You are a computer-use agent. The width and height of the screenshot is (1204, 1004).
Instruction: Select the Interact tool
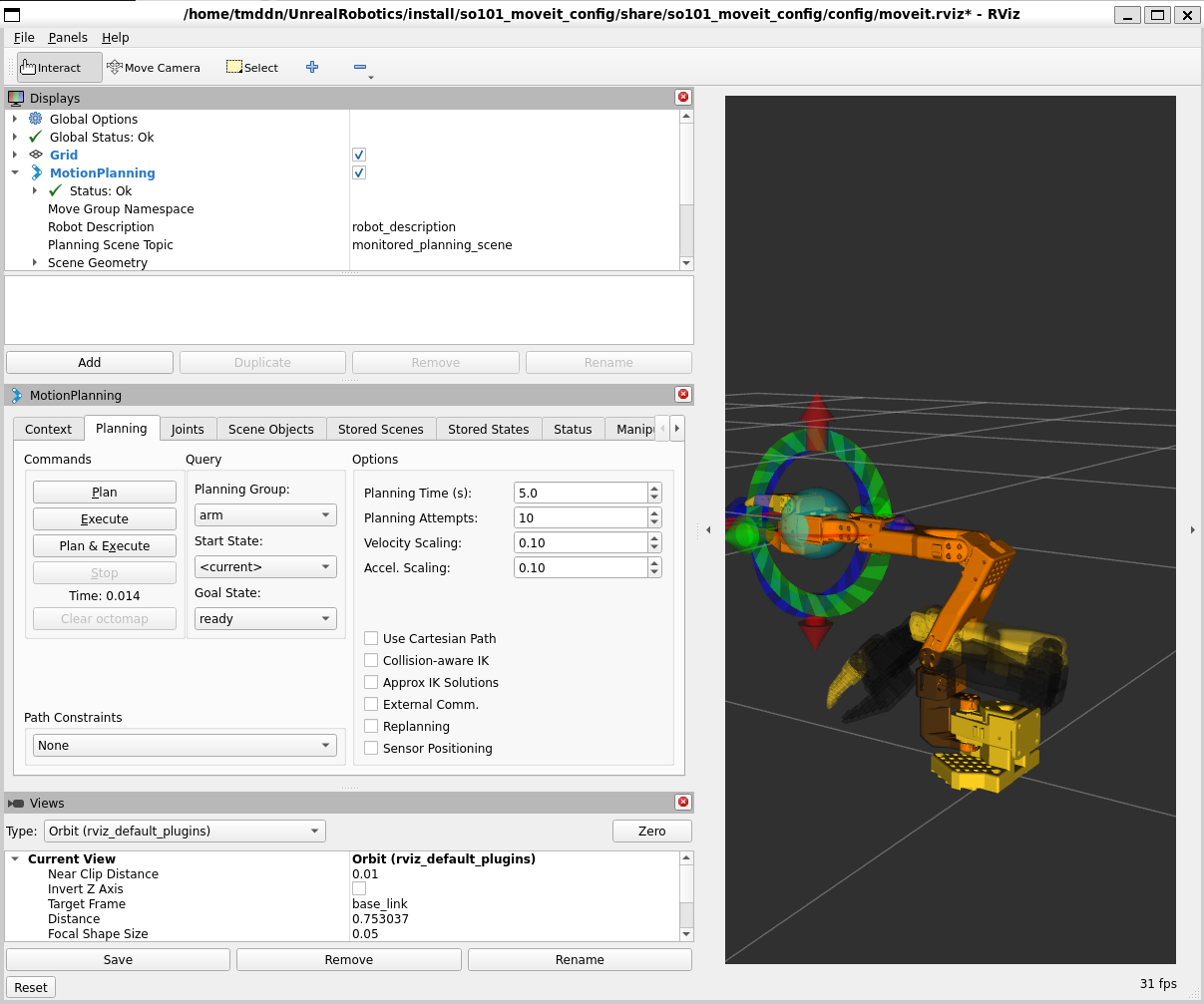60,68
